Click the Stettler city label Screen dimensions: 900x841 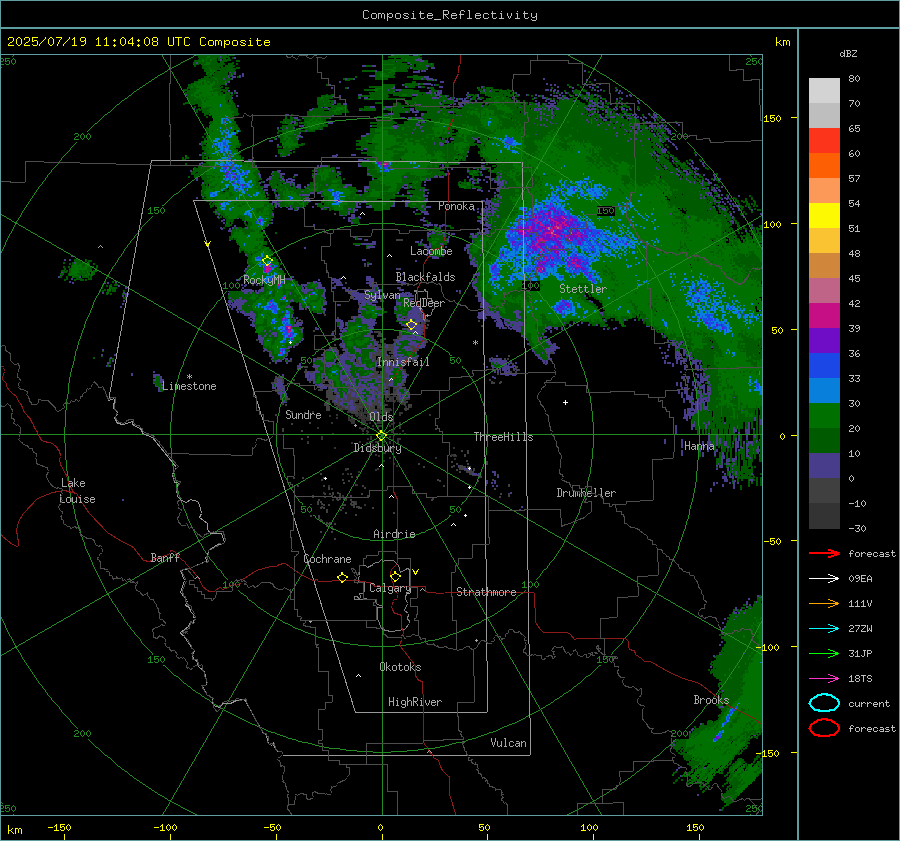point(583,289)
